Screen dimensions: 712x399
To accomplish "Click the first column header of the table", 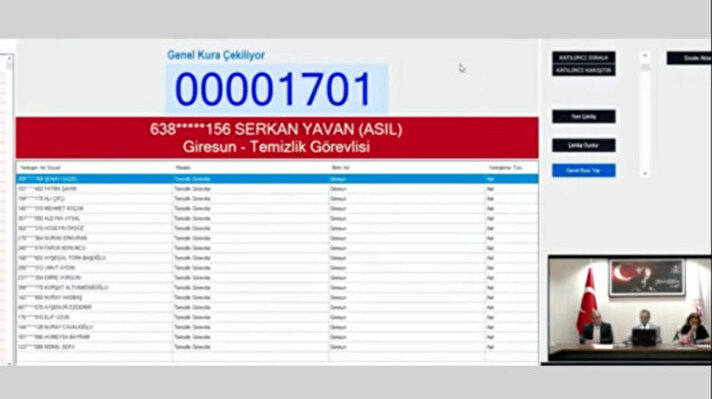I will [94, 168].
